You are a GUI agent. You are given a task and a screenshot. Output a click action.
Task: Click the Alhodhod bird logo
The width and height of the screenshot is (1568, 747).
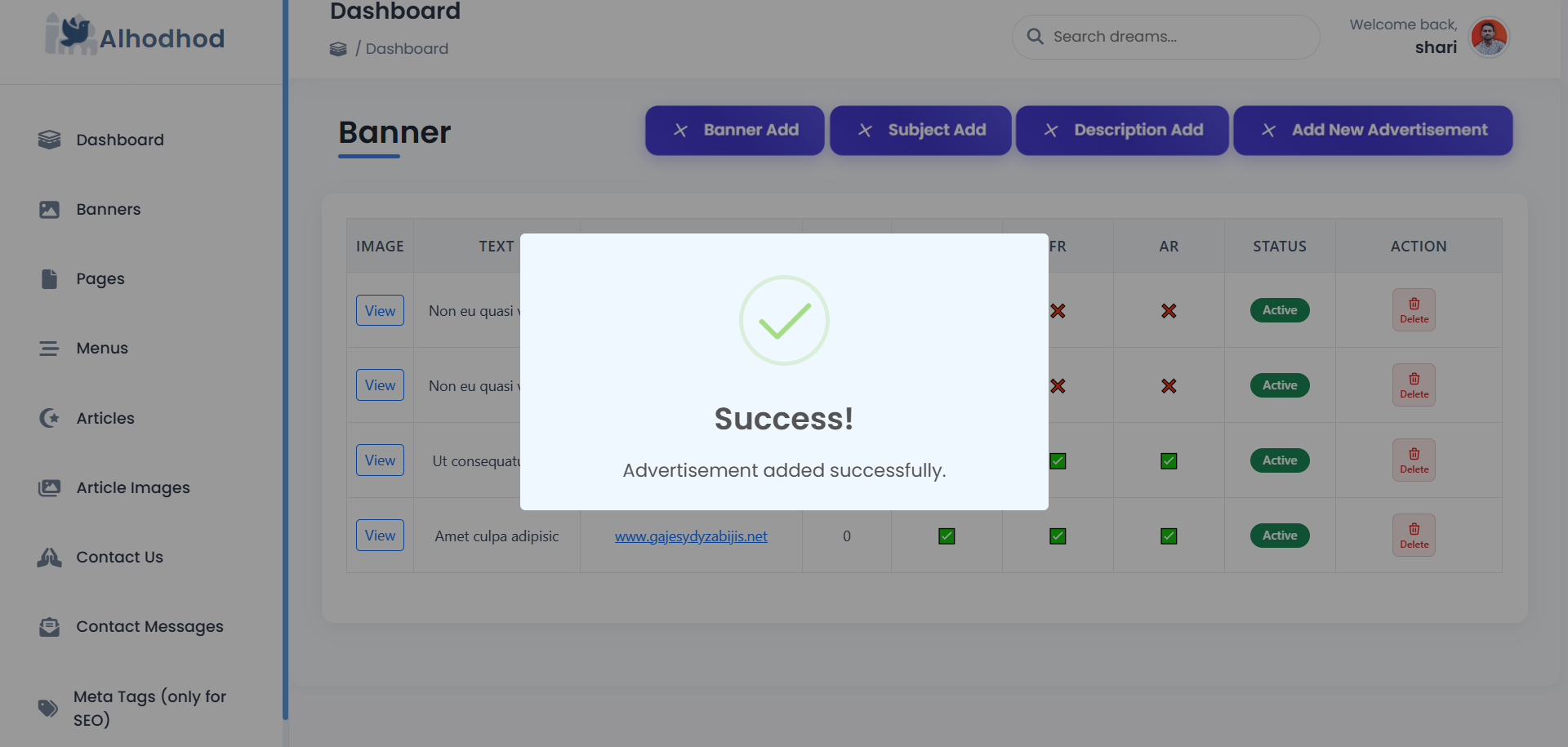click(x=71, y=35)
